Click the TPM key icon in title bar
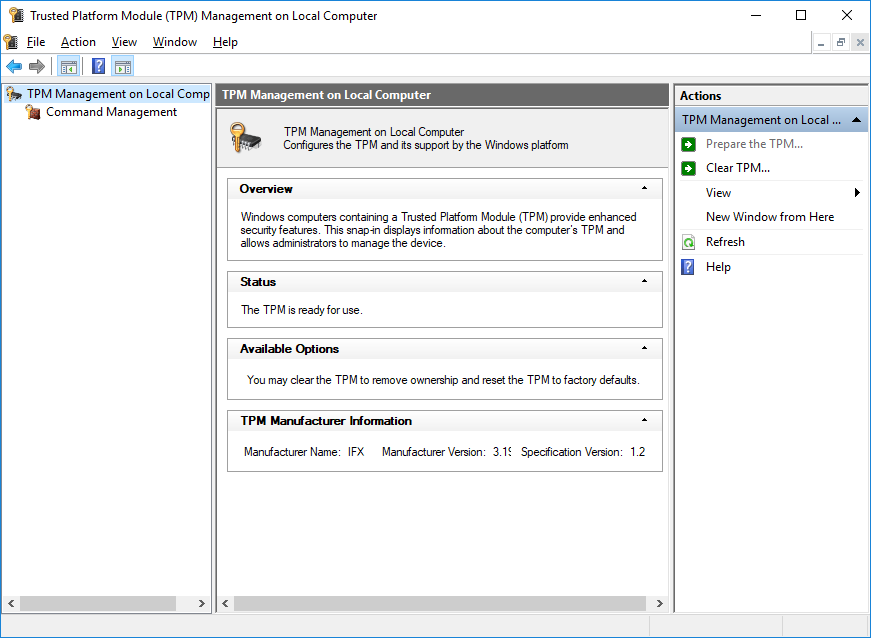The height and width of the screenshot is (638, 871). [16, 15]
